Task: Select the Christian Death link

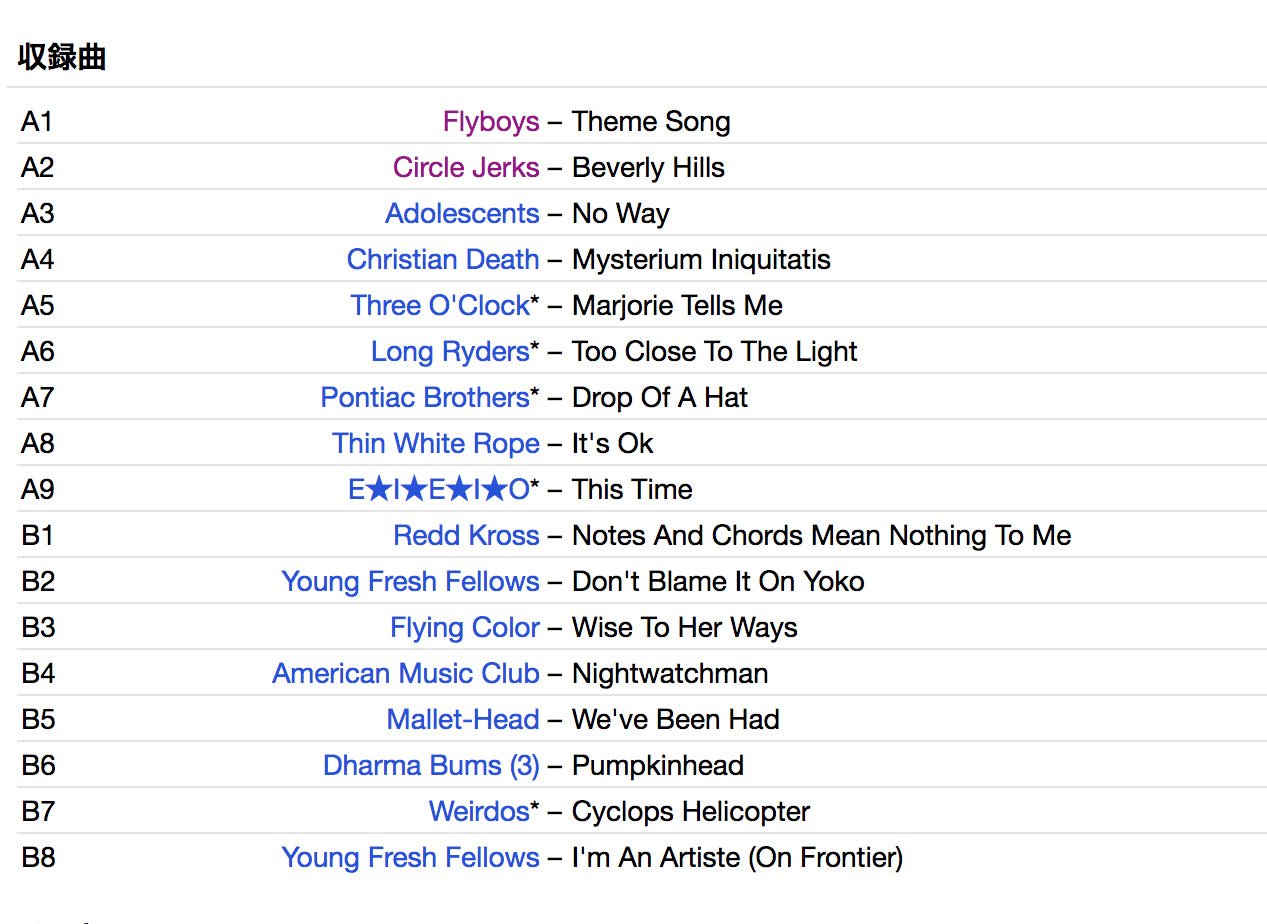Action: point(443,260)
